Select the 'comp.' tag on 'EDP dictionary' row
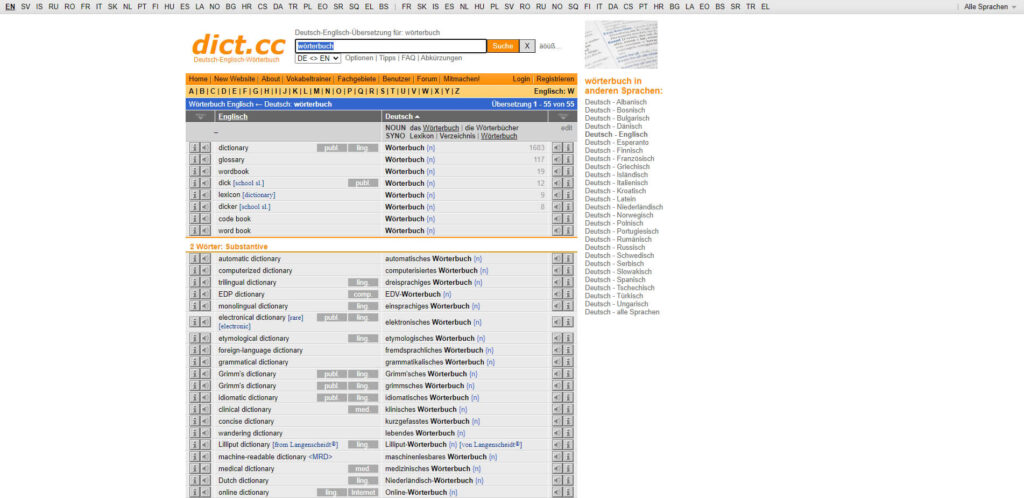Viewport: 1024px width, 498px height. tap(363, 294)
